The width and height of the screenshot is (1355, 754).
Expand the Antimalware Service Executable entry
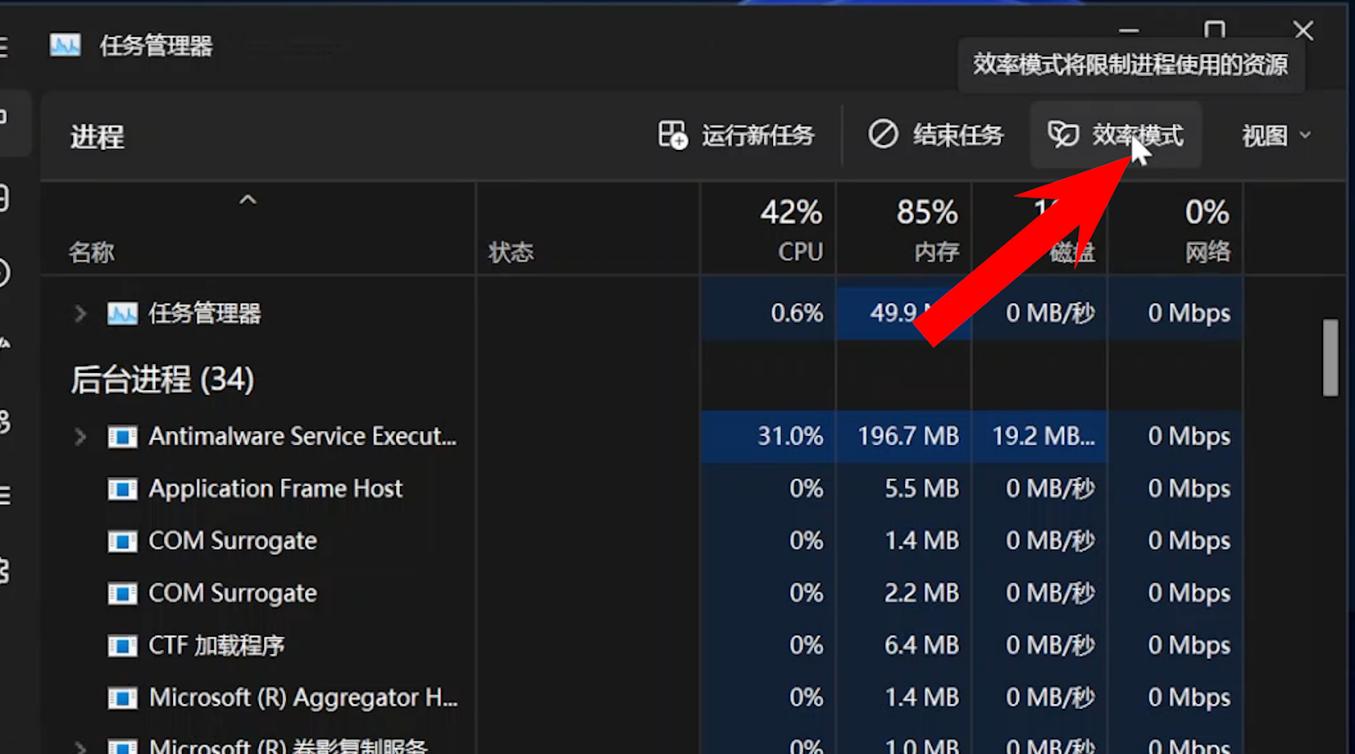point(80,436)
